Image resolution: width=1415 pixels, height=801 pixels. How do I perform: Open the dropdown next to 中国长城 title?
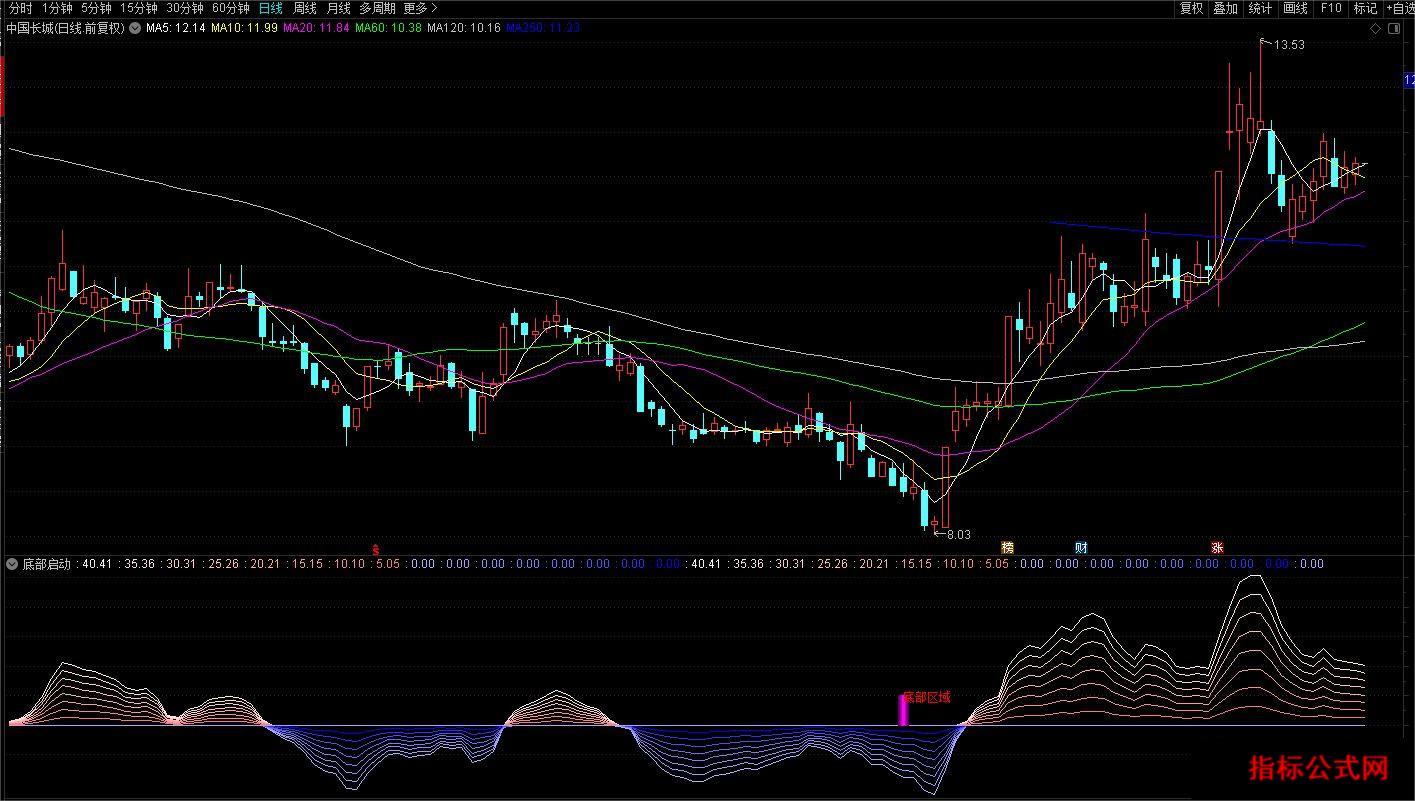[135, 28]
